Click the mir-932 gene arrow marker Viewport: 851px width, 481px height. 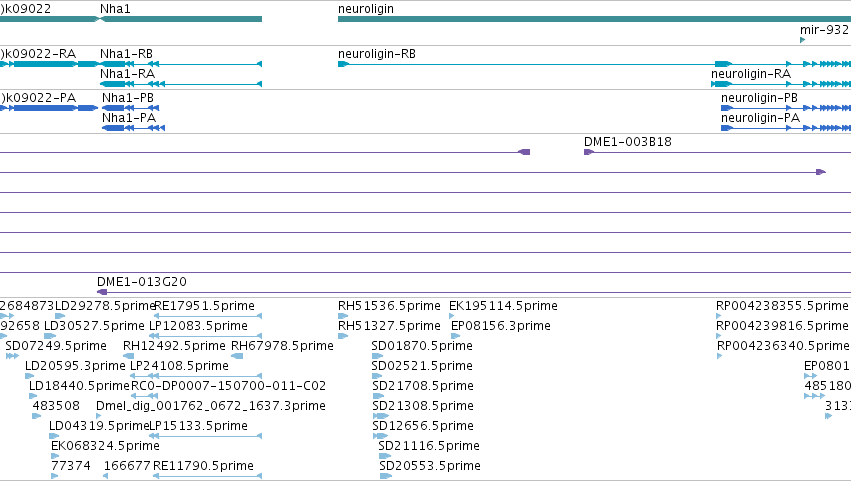pos(803,40)
